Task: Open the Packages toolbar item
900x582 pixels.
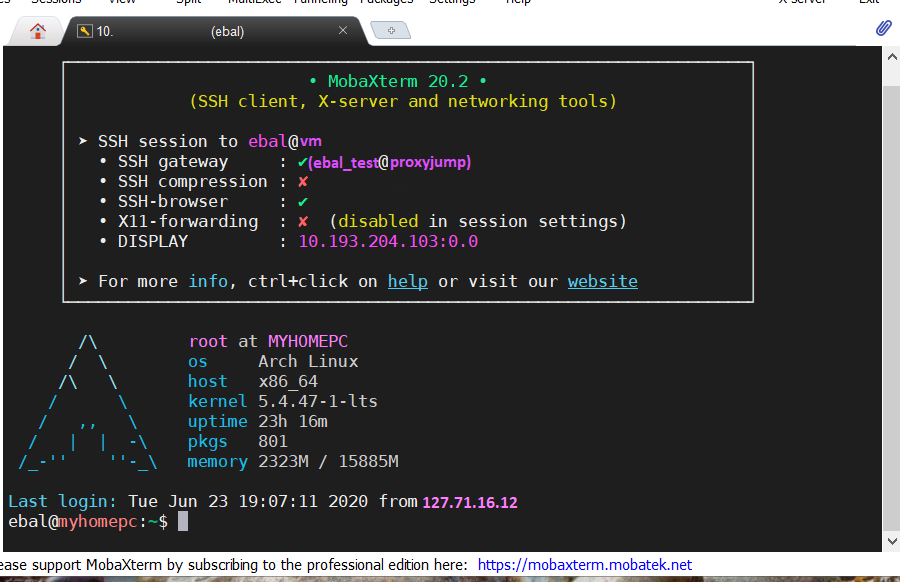Action: [386, 3]
